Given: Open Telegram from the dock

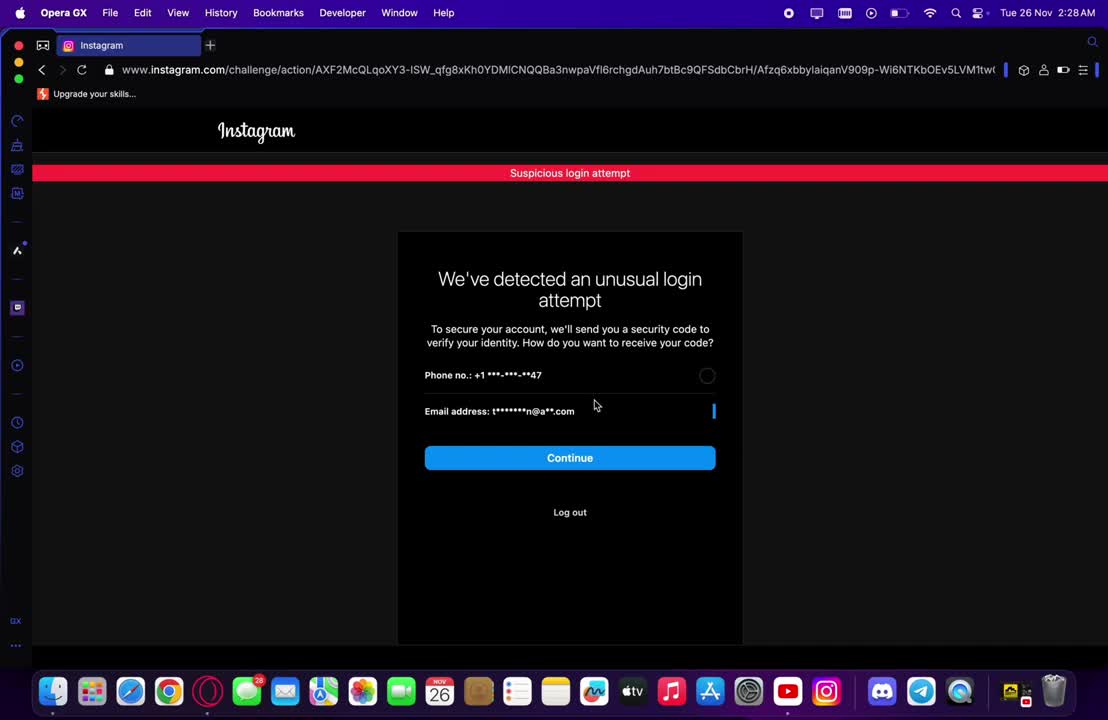Looking at the screenshot, I should [x=921, y=691].
